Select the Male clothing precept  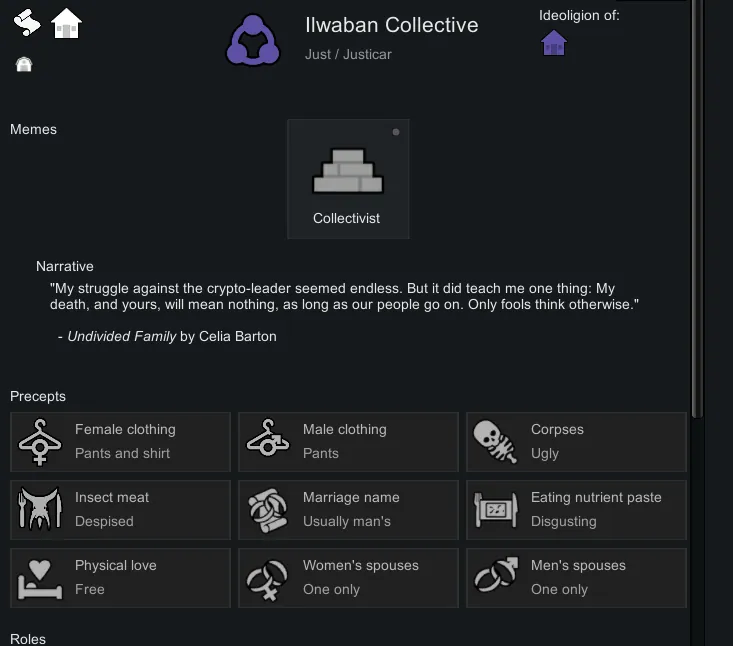348,441
